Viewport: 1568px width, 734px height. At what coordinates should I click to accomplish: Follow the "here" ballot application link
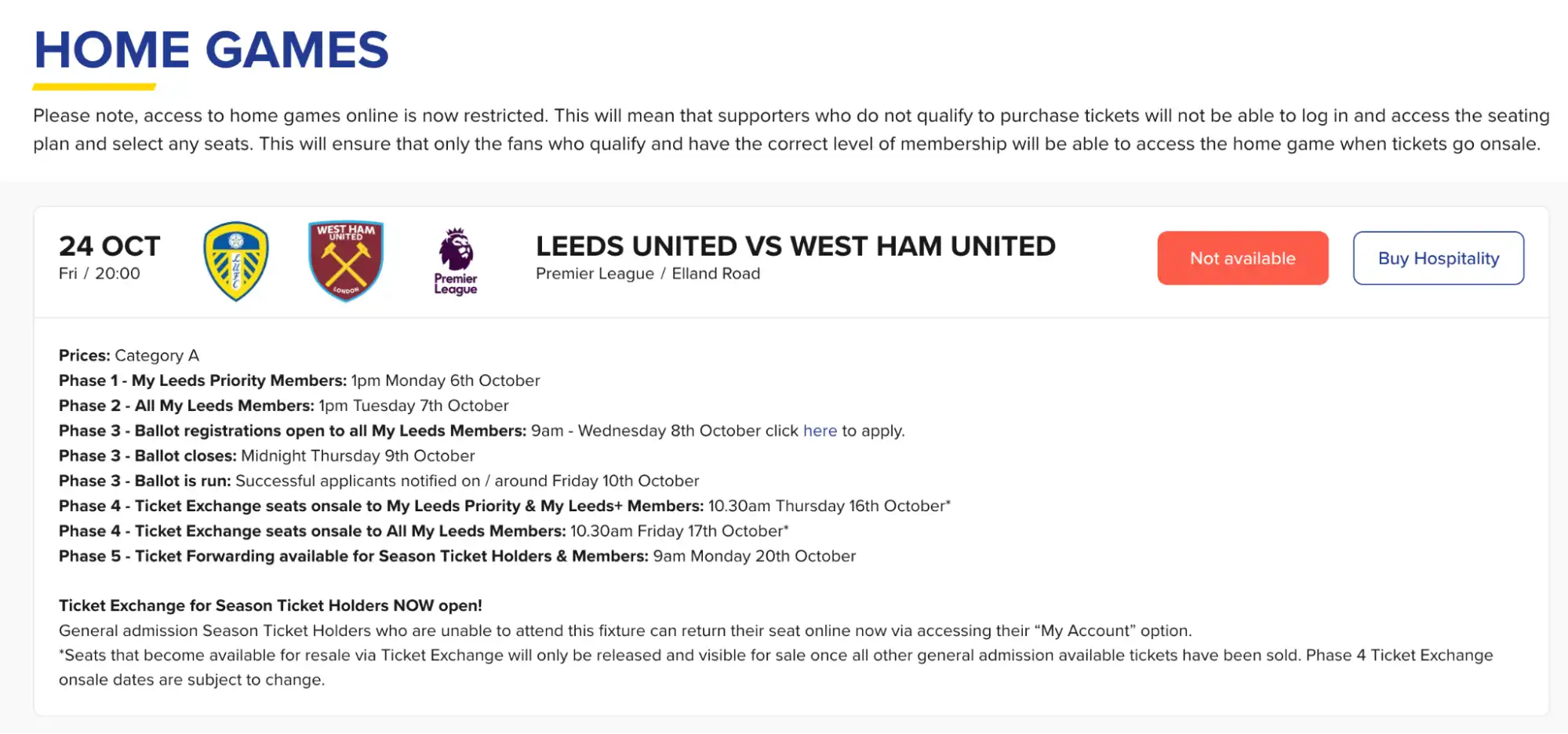[x=820, y=431]
